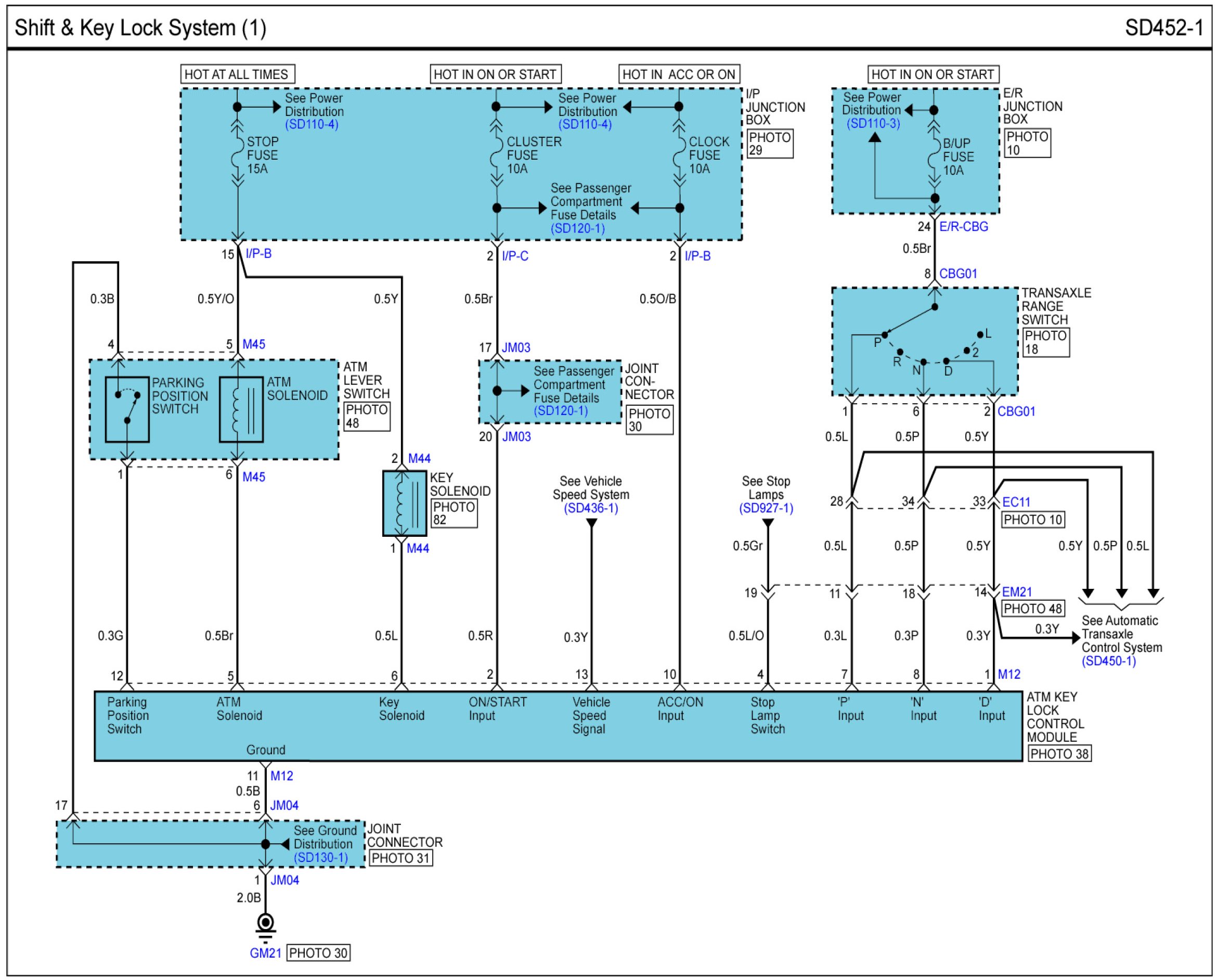Screen dimensions: 1217x980
Task: Open the SD436-1 vehicle speed system link
Action: [x=591, y=508]
